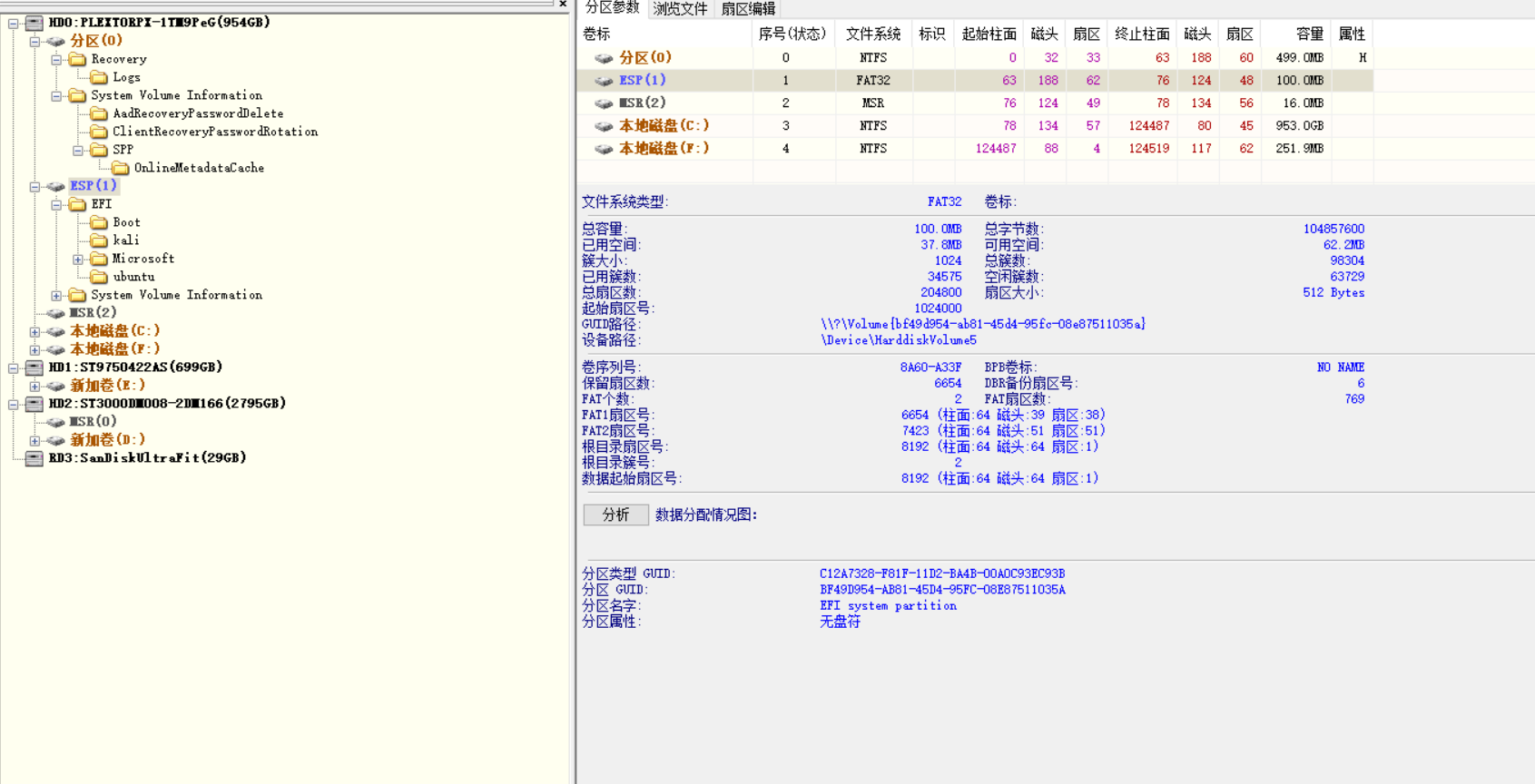The width and height of the screenshot is (1535, 784).
Task: Click the Logs folder icon
Action: point(99,77)
